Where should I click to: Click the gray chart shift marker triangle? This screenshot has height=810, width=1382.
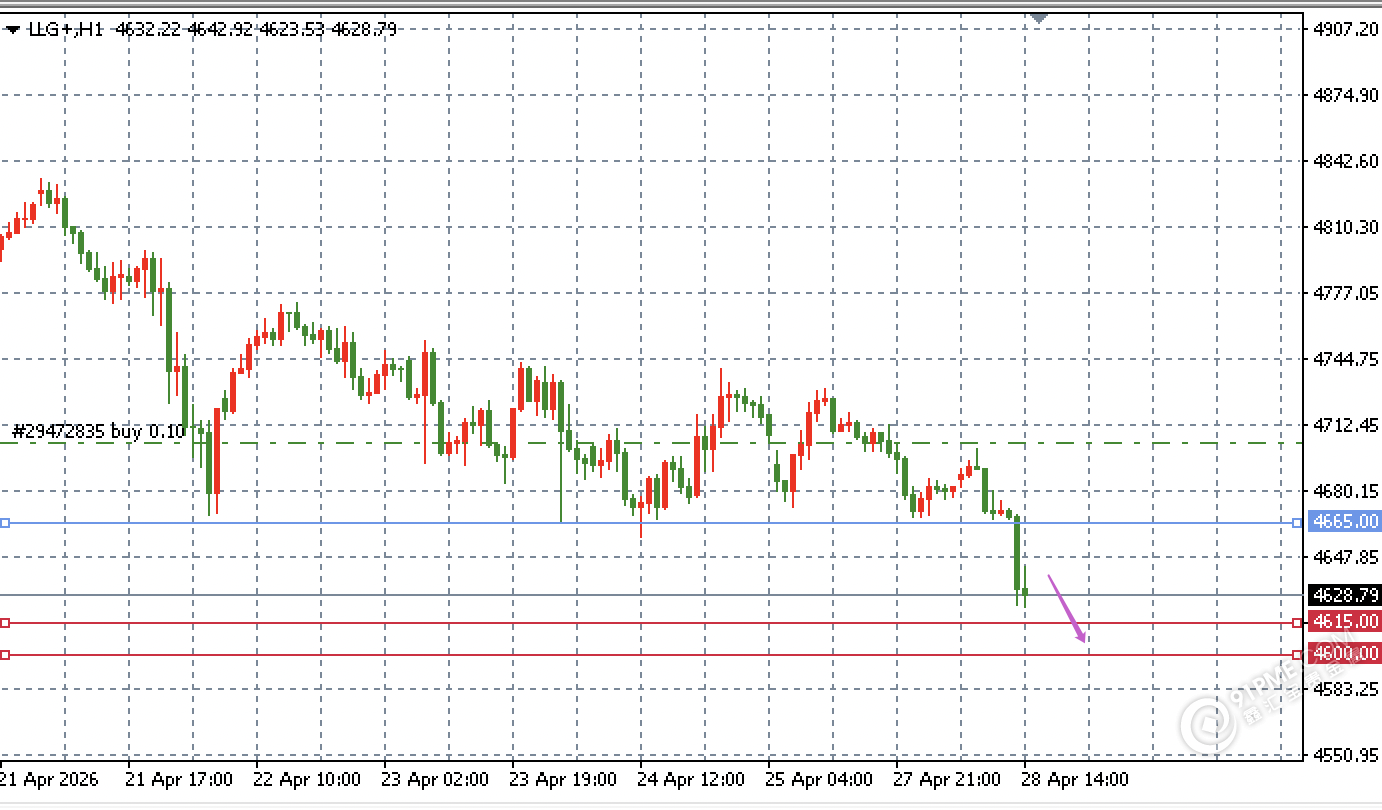tap(1040, 18)
